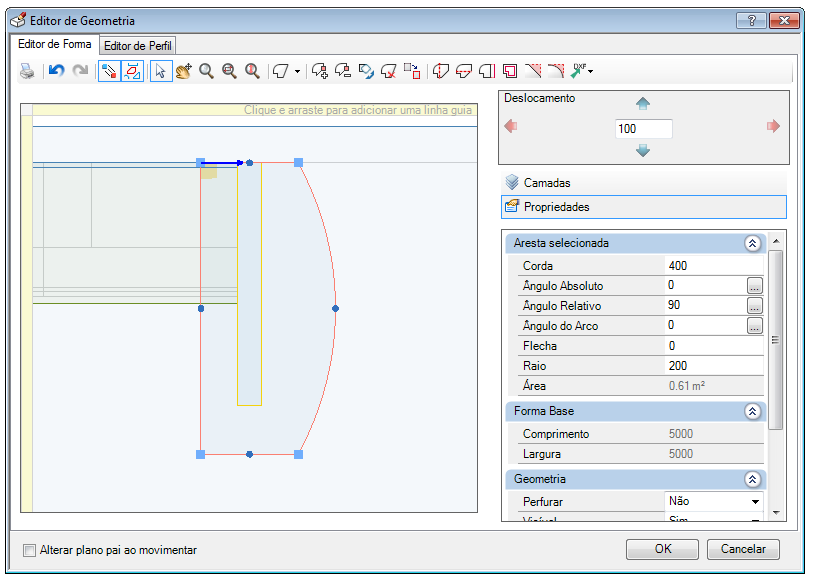
Task: Move shape up with Deslocamento arrow
Action: click(x=643, y=103)
